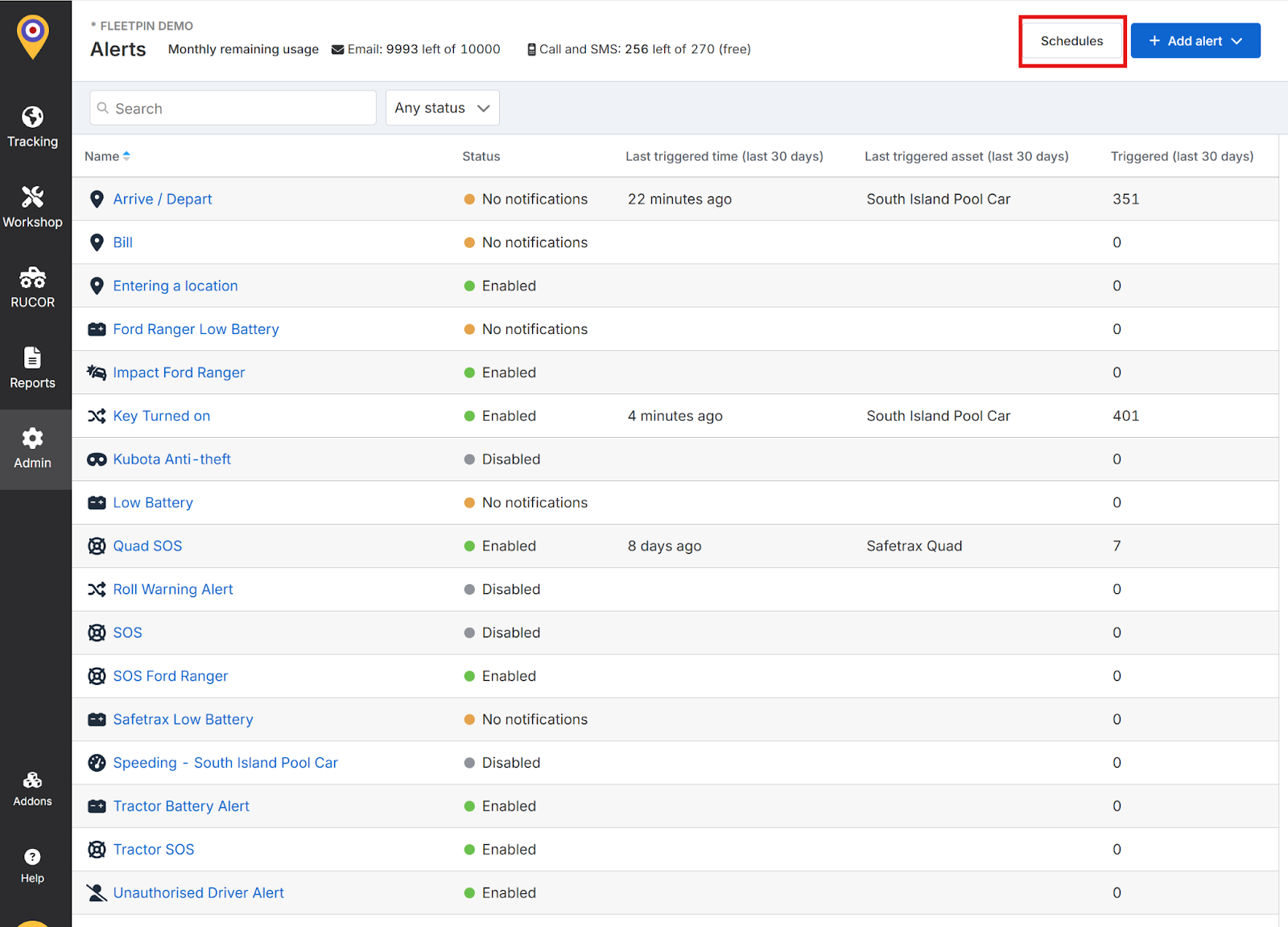Open the Any status dropdown
This screenshot has height=927, width=1288.
click(x=442, y=108)
